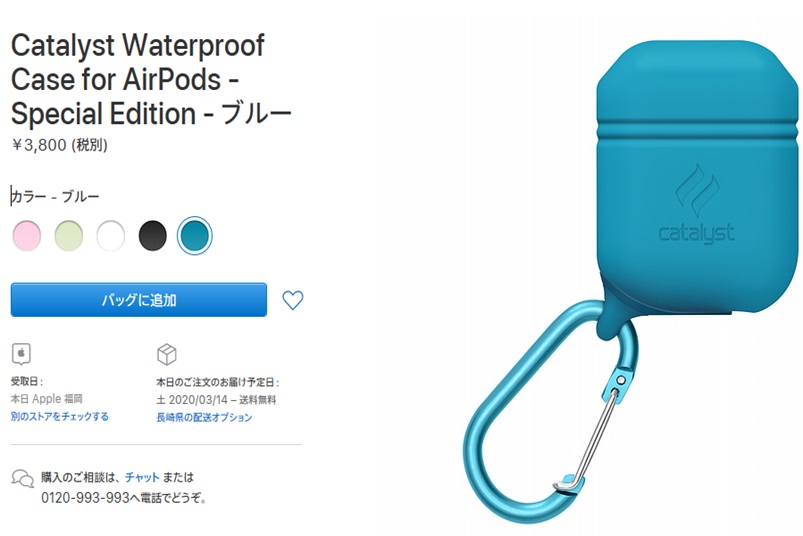Pick the white color swatch
Viewport: 803px width, 536px height.
pos(111,235)
